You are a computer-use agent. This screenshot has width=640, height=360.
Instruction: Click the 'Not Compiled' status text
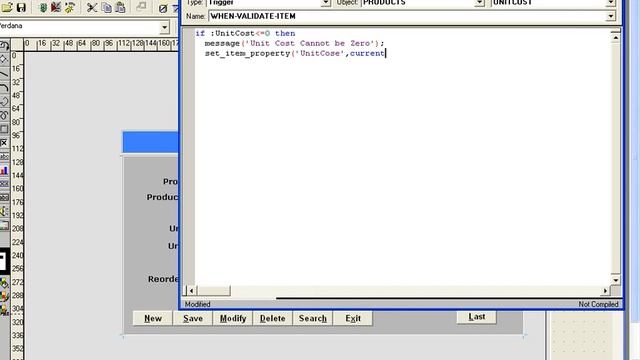click(598, 304)
